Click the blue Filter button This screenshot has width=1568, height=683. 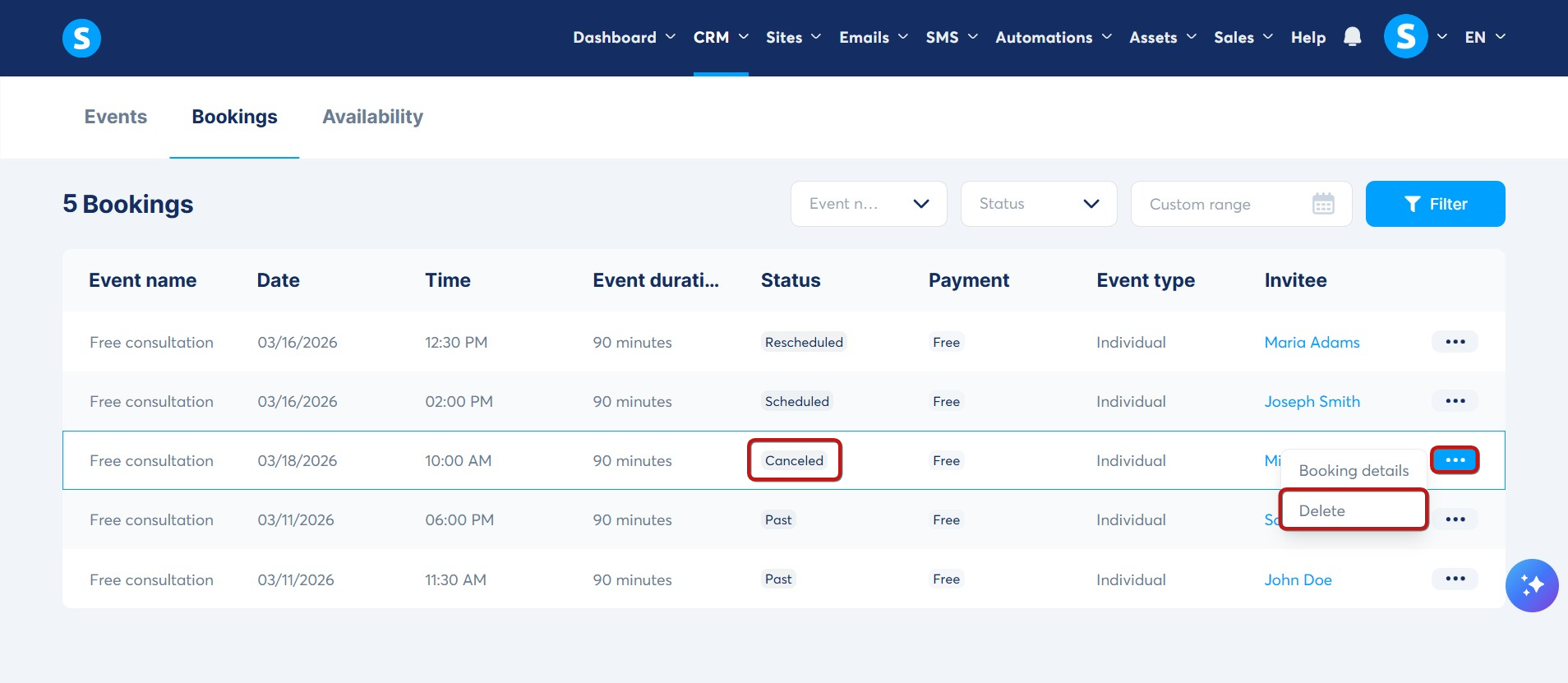(1435, 204)
